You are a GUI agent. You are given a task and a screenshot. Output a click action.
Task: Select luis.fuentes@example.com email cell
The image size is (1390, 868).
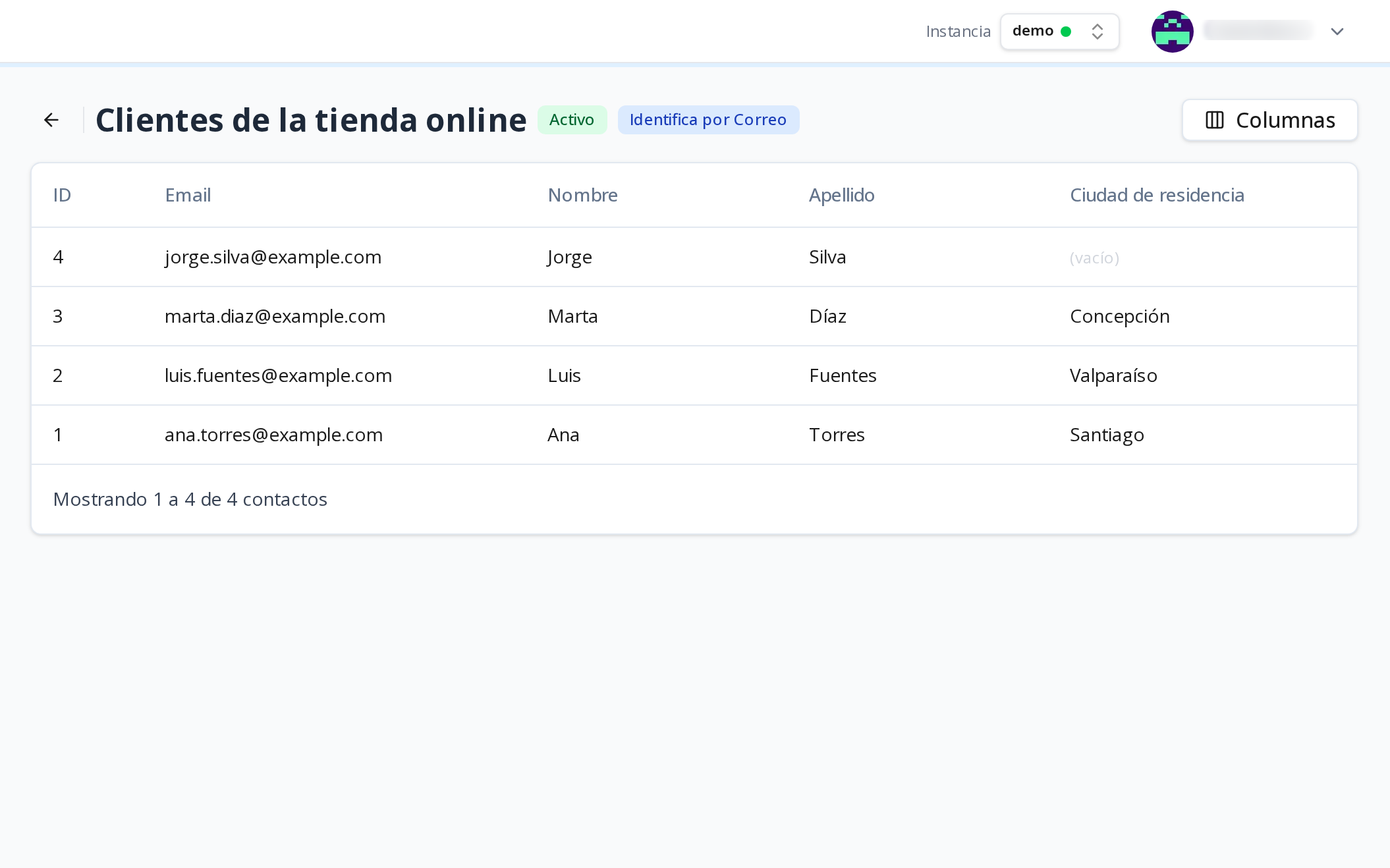[278, 375]
